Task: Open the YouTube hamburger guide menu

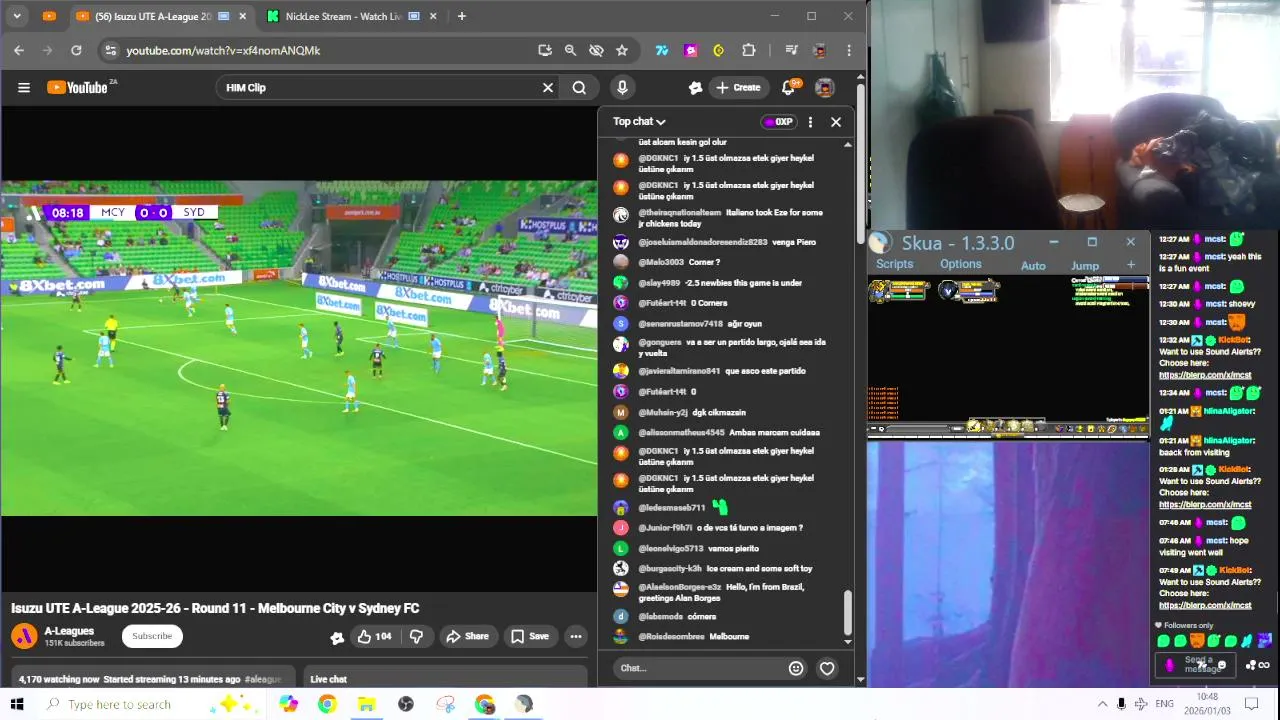Action: click(24, 87)
